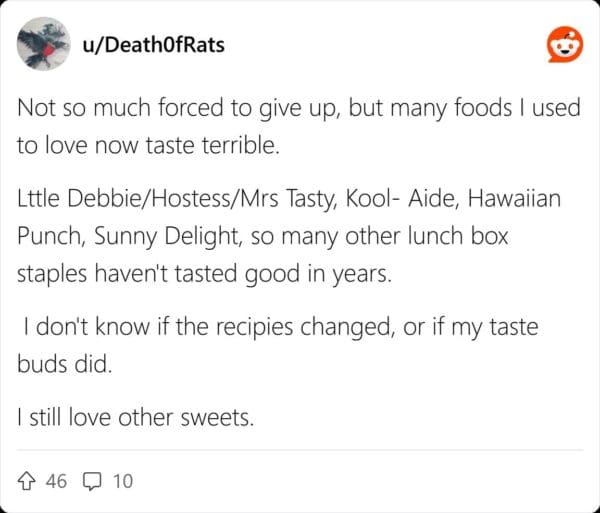The width and height of the screenshot is (600, 513).
Task: Click the comment count of 10
Action: click(122, 481)
